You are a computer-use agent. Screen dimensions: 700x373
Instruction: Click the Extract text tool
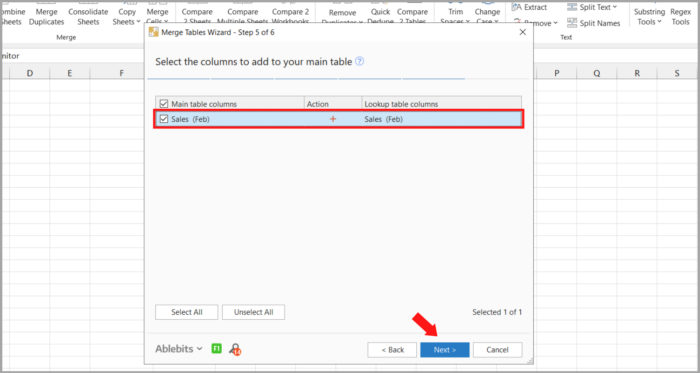(x=529, y=7)
